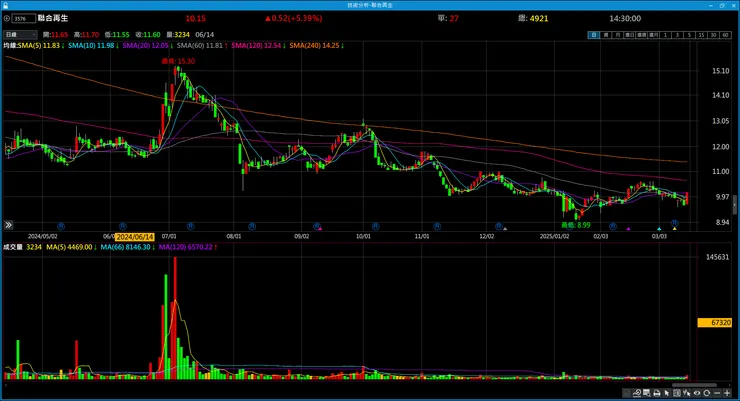Click the crosshair pointer tool icon
This screenshot has height=401, width=740.
click(x=687, y=393)
